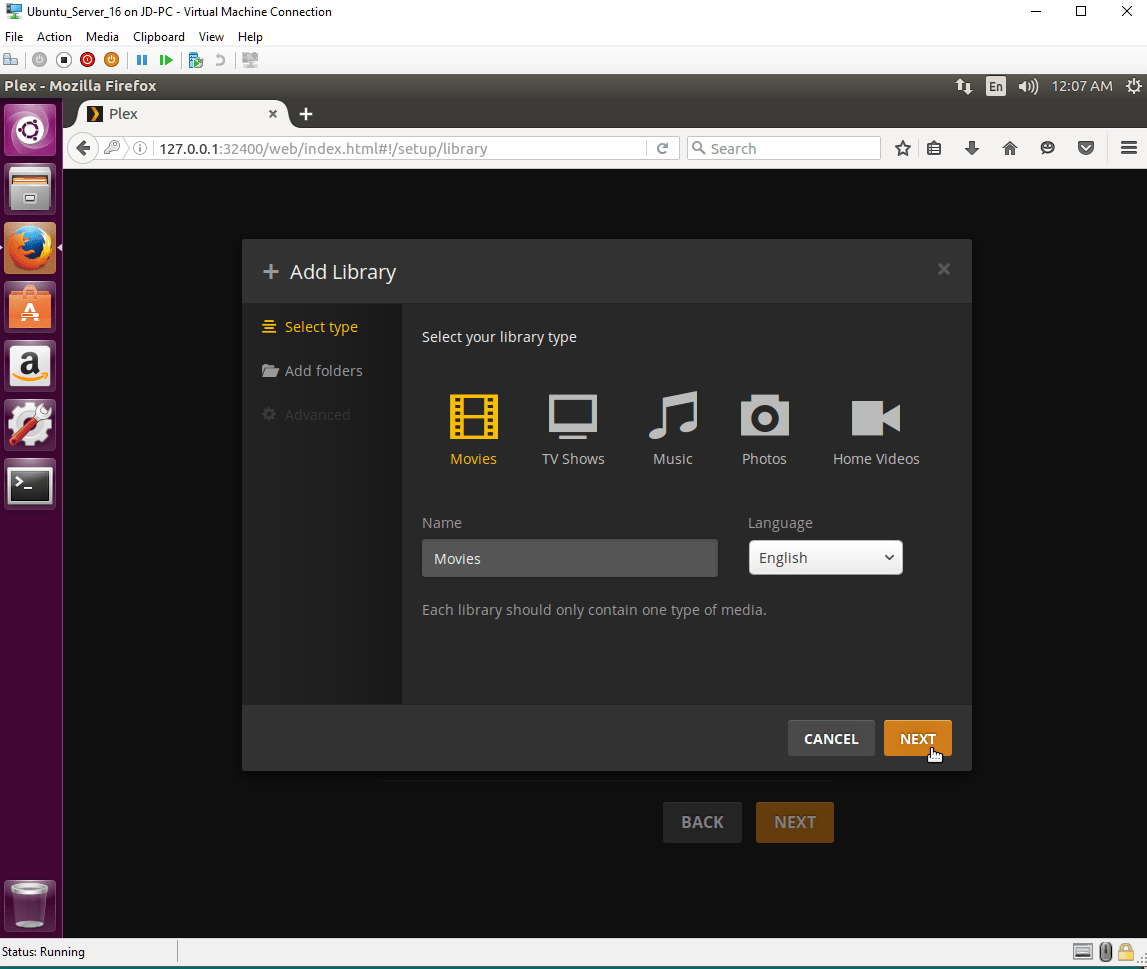This screenshot has width=1147, height=969.
Task: Select the Plex browser tab
Action: pyautogui.click(x=179, y=114)
